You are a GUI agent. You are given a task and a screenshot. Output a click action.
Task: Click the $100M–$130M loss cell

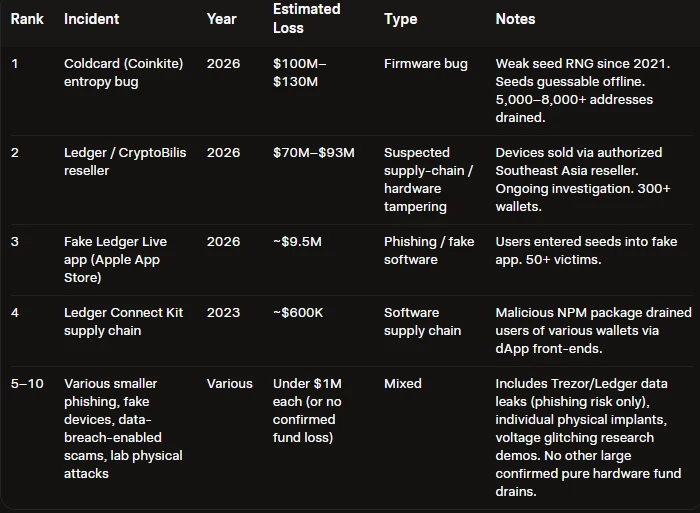(300, 72)
